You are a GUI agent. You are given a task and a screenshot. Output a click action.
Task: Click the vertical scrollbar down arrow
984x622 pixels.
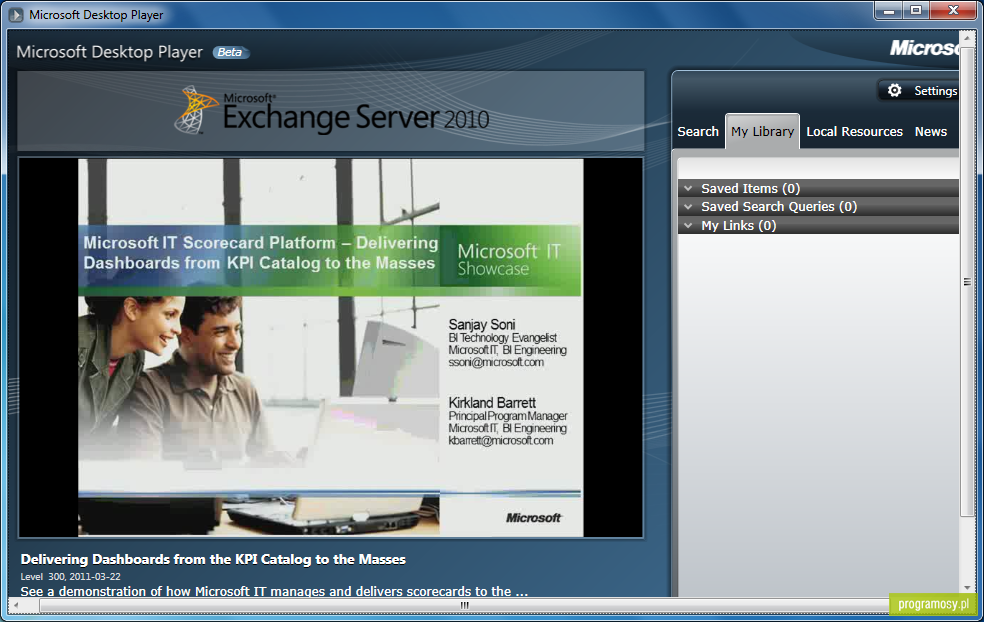967,588
